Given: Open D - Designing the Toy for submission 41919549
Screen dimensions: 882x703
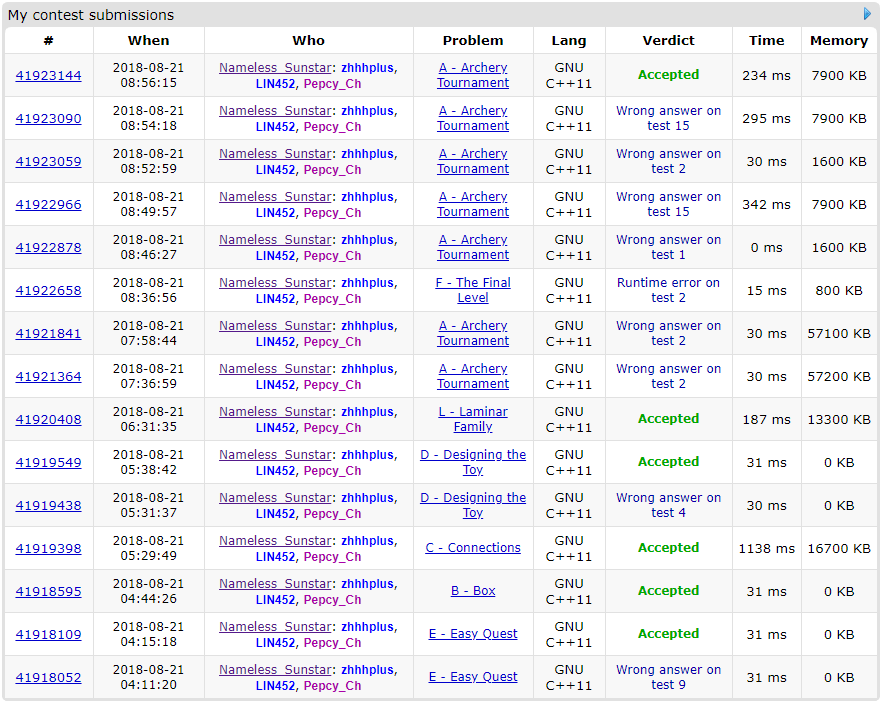Looking at the screenshot, I should 473,462.
